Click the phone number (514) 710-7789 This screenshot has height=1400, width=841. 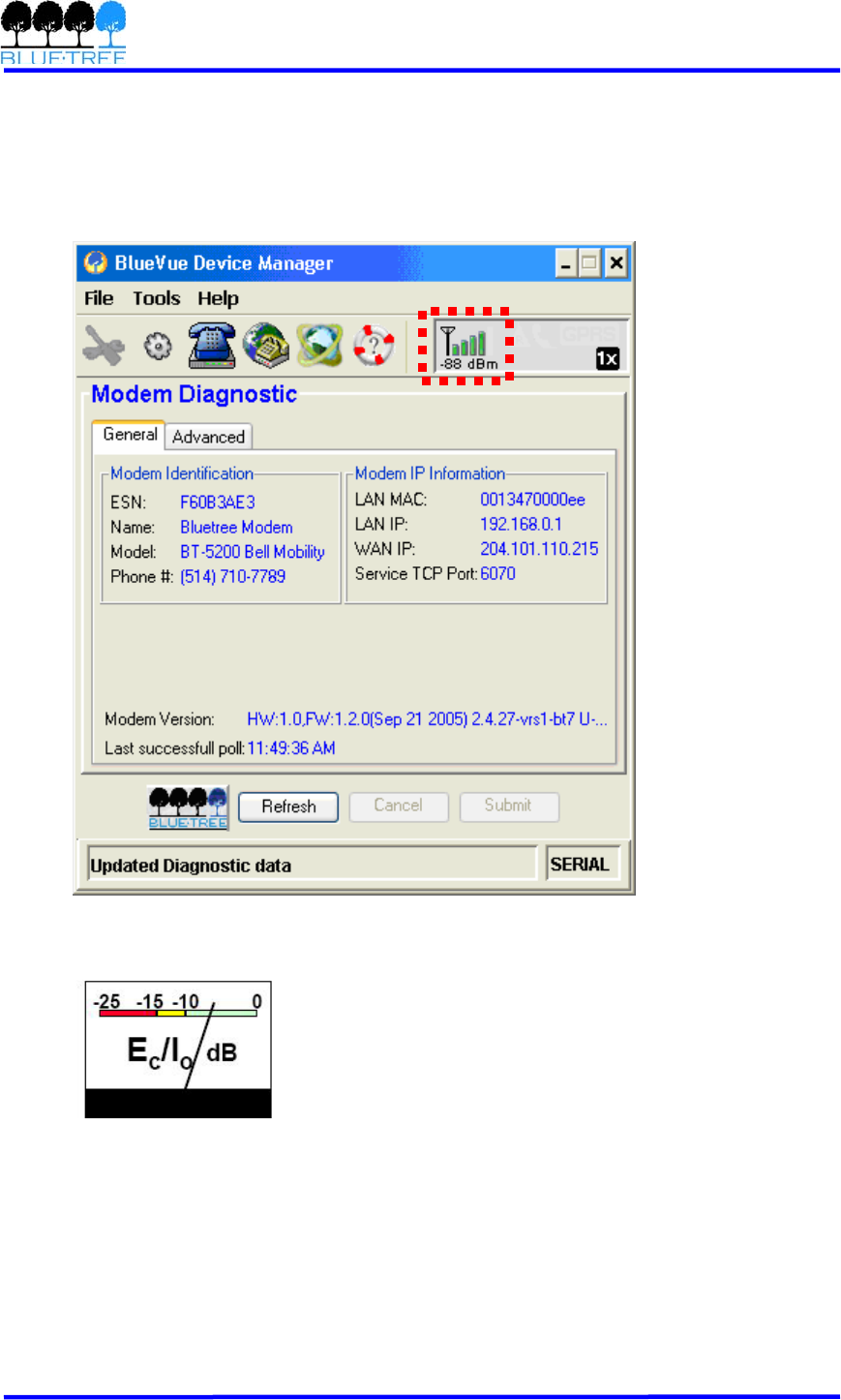233,577
